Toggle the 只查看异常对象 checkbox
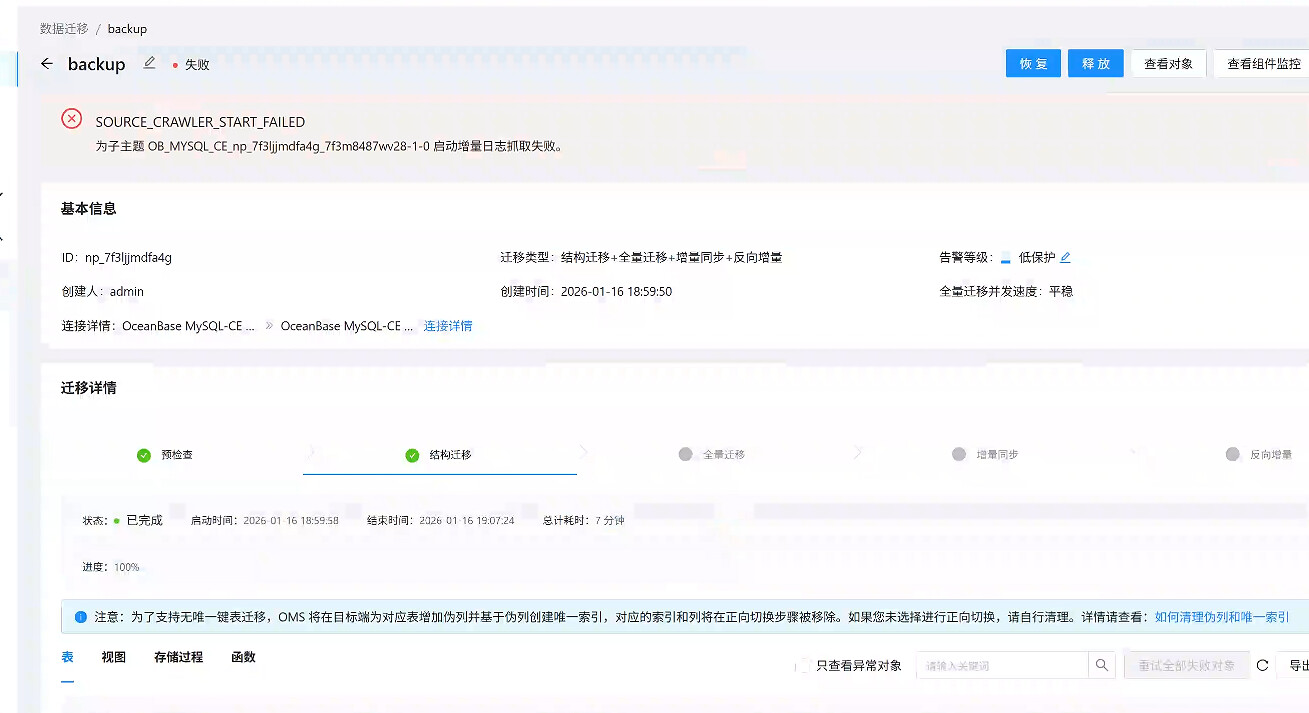 [x=804, y=666]
